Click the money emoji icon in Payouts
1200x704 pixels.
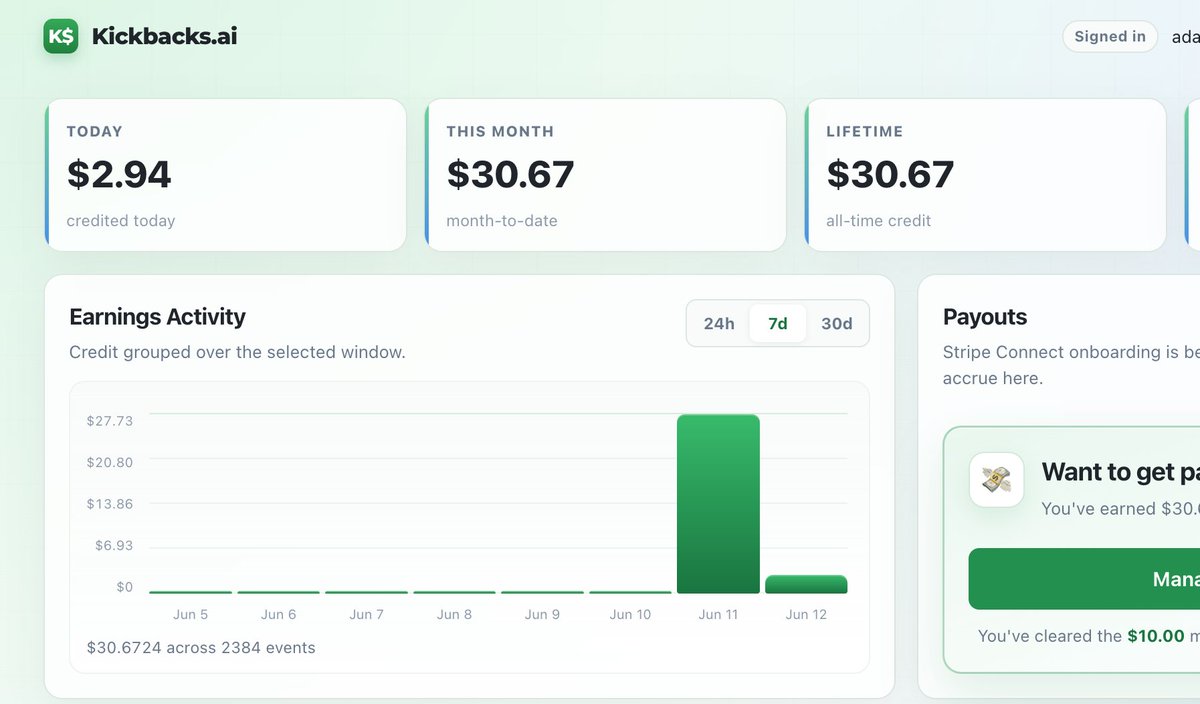996,480
